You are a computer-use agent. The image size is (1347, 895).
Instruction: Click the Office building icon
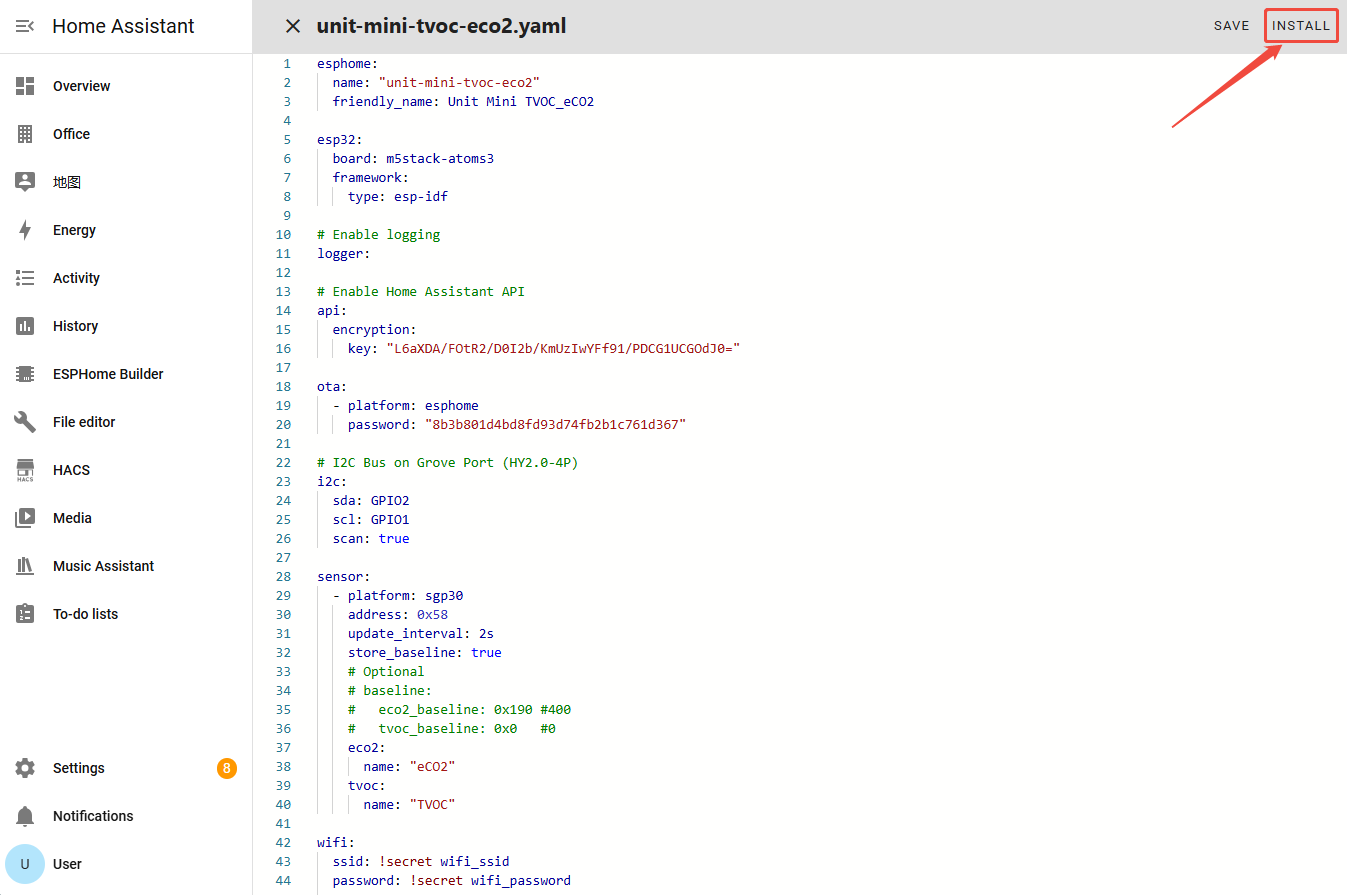tap(25, 134)
